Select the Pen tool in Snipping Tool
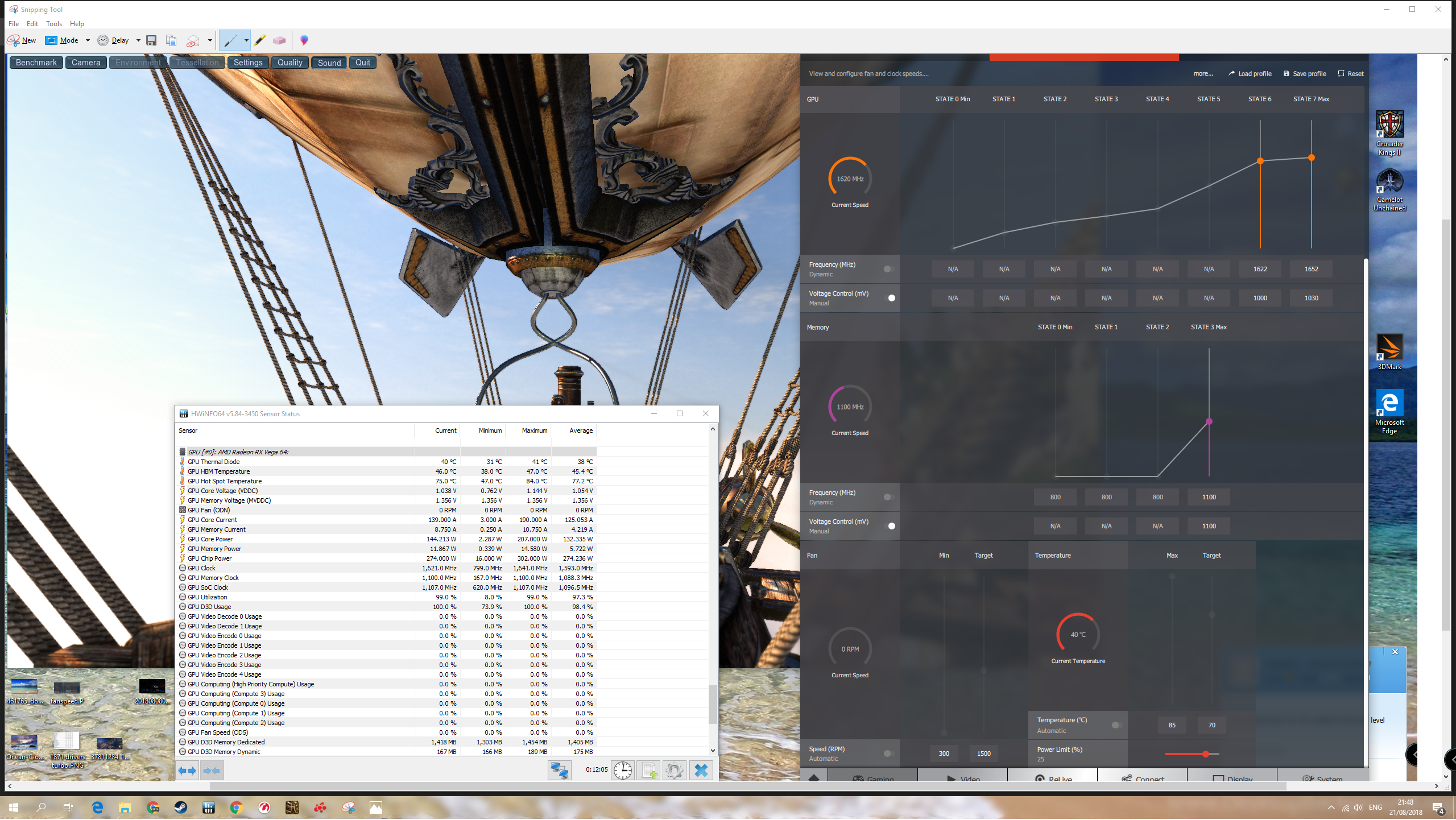 [x=230, y=40]
